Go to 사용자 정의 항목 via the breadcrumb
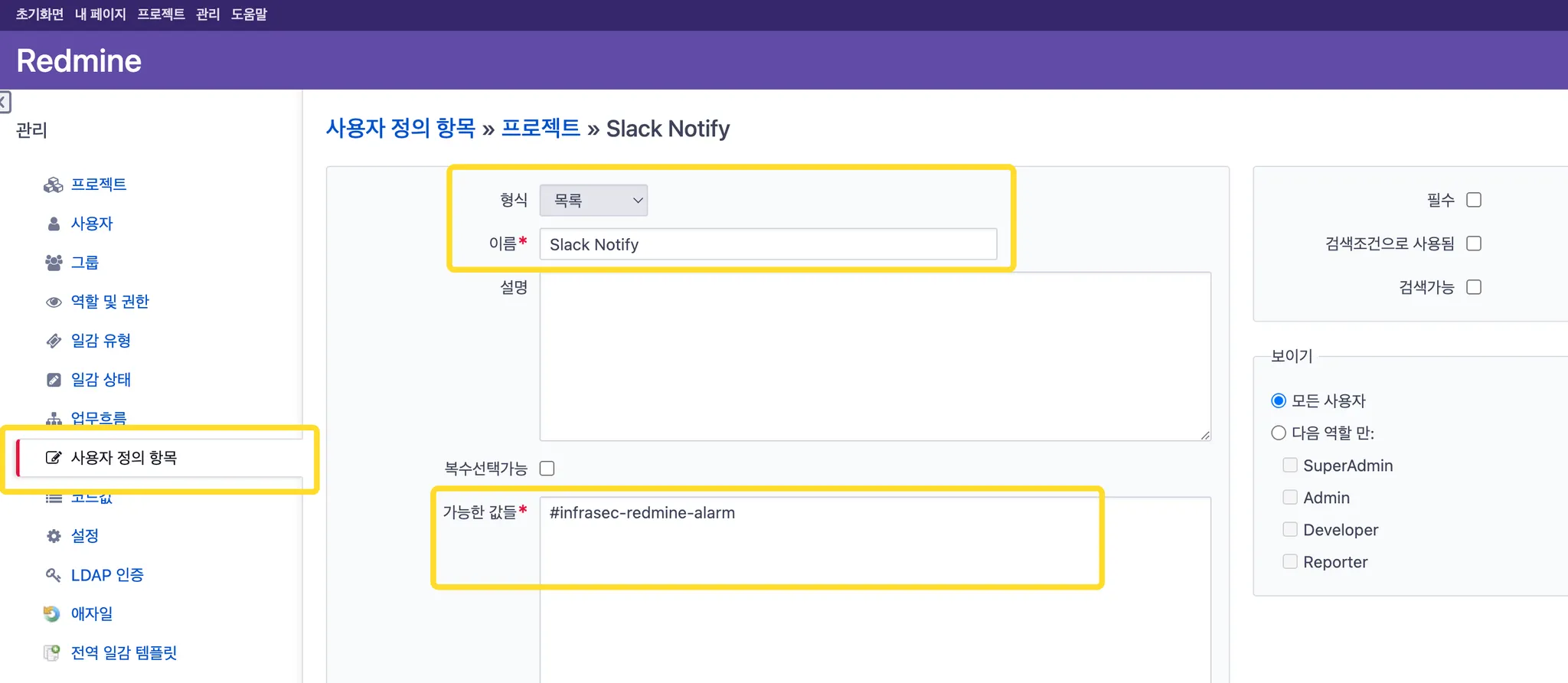 [401, 128]
